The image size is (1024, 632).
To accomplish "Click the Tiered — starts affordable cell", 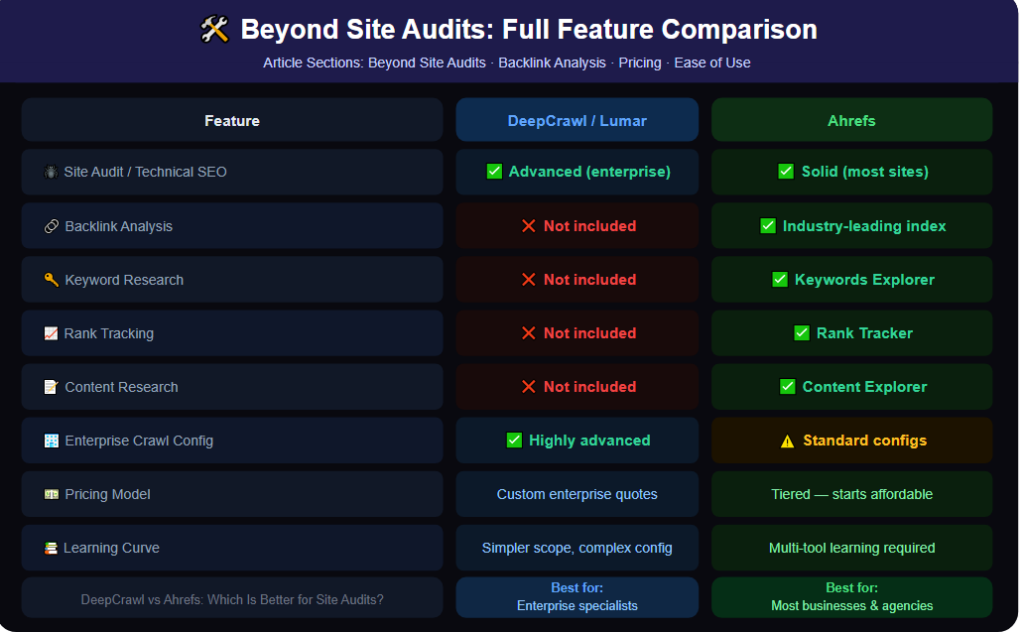I will tap(852, 494).
